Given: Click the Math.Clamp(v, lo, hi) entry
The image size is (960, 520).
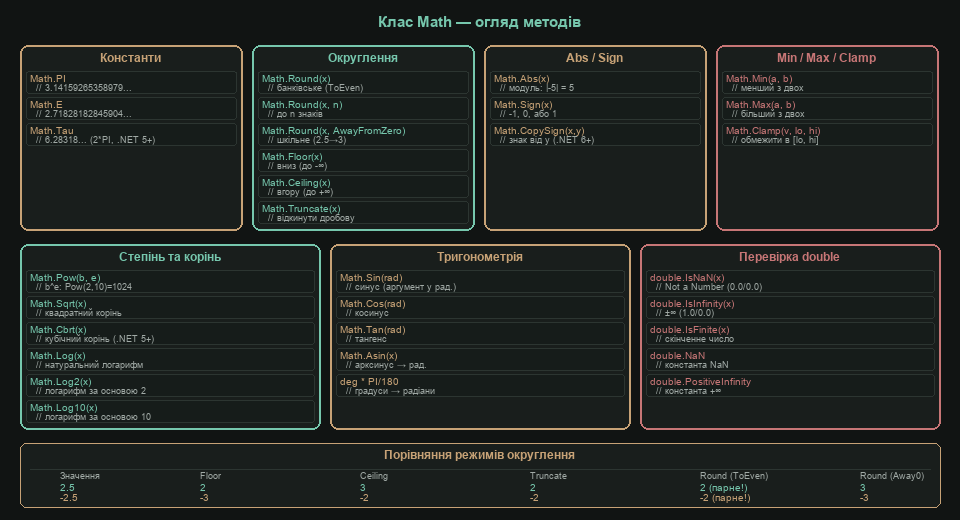Looking at the screenshot, I should [828, 135].
